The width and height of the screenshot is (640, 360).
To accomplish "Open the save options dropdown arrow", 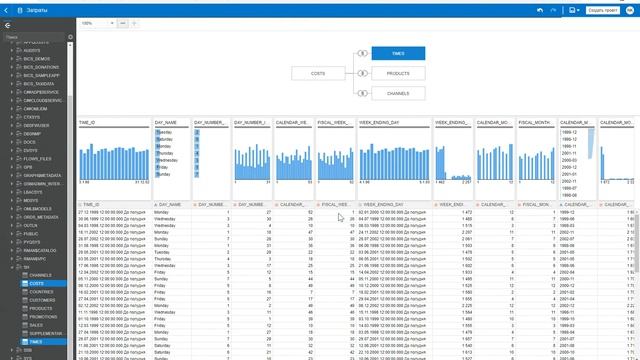I will pos(578,11).
